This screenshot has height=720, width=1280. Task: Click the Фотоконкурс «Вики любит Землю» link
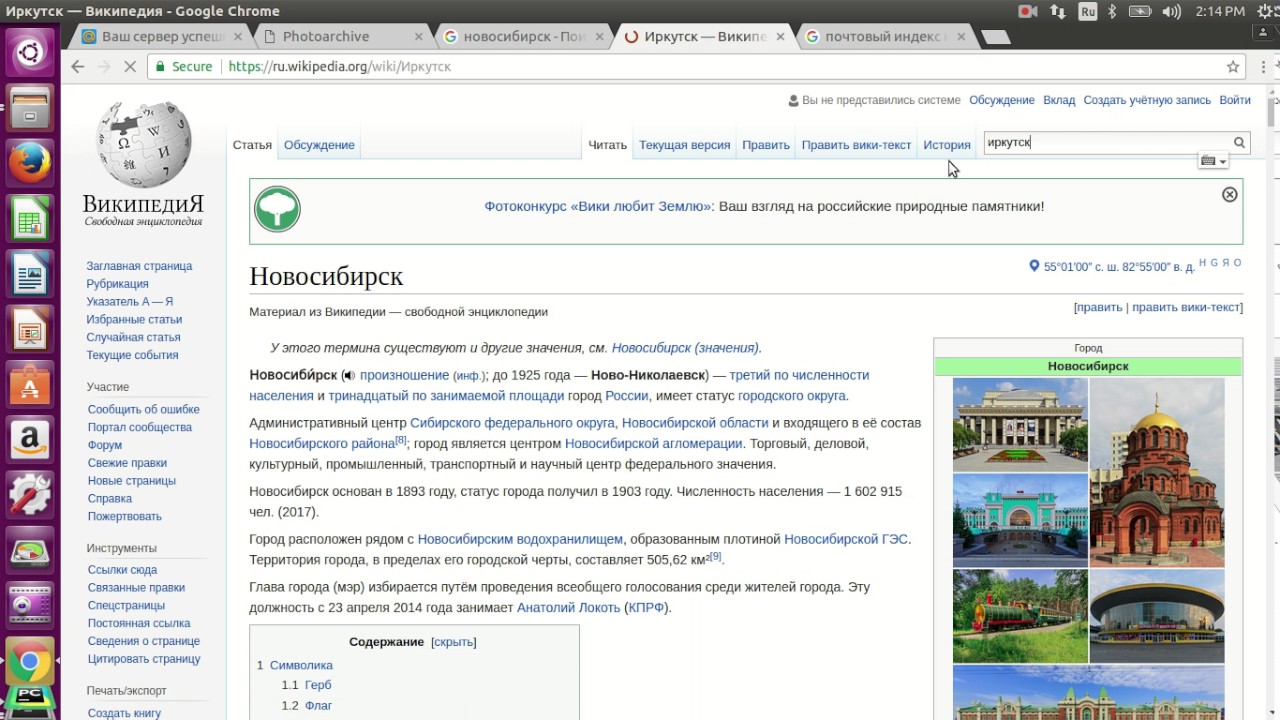(598, 206)
